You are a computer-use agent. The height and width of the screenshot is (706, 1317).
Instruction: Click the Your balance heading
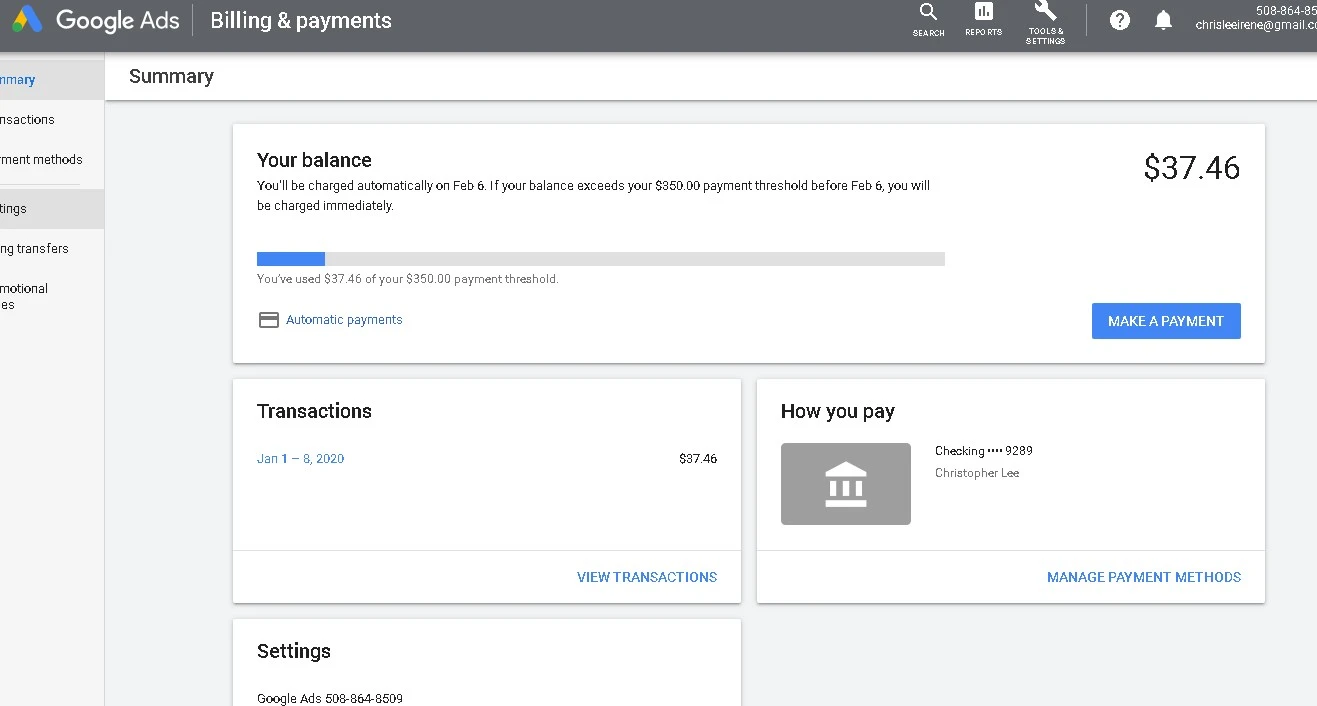point(314,160)
